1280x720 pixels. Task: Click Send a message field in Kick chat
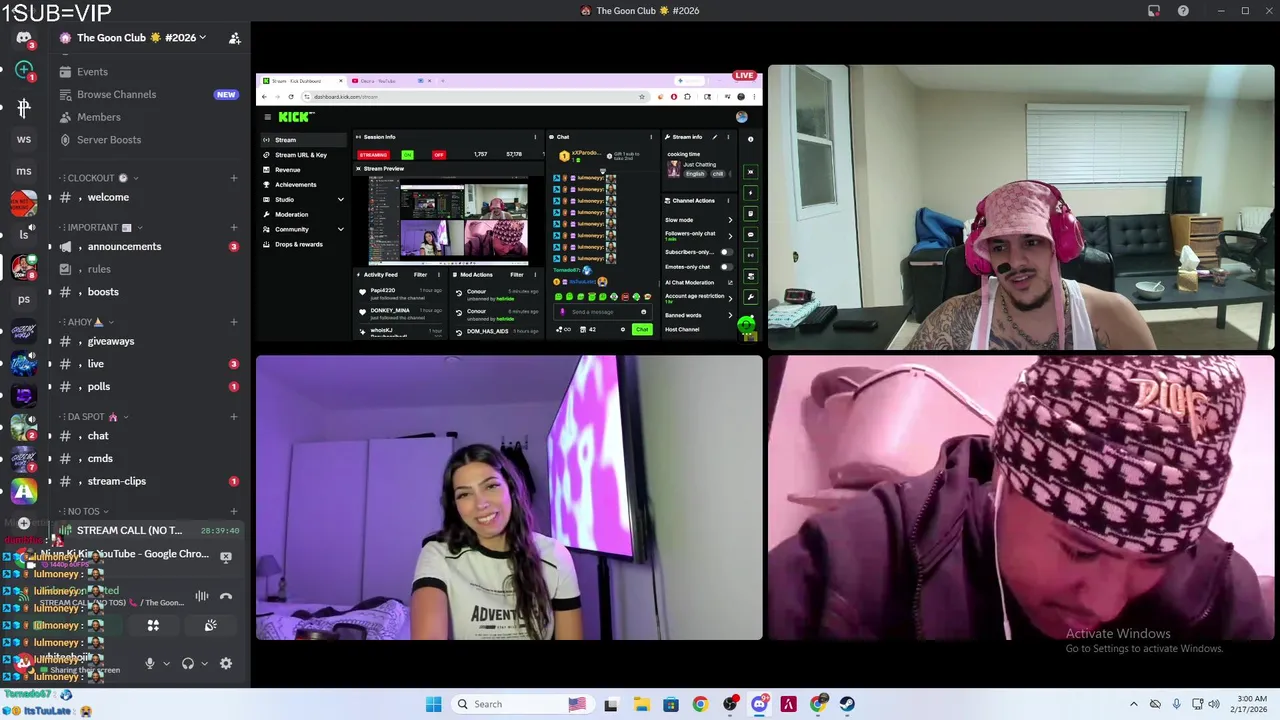point(603,312)
